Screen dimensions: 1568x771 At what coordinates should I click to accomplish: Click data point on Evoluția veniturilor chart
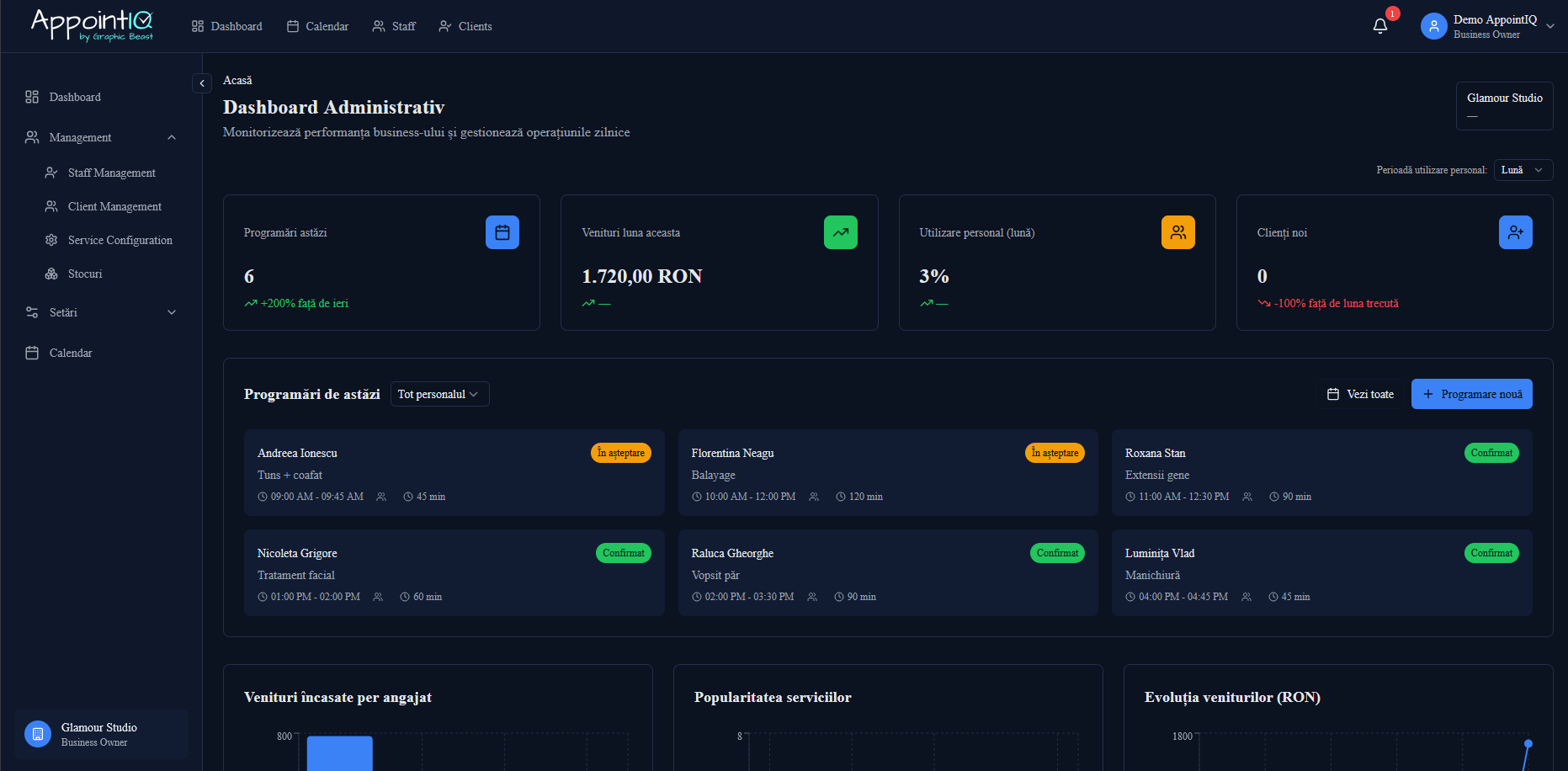pyautogui.click(x=1528, y=743)
